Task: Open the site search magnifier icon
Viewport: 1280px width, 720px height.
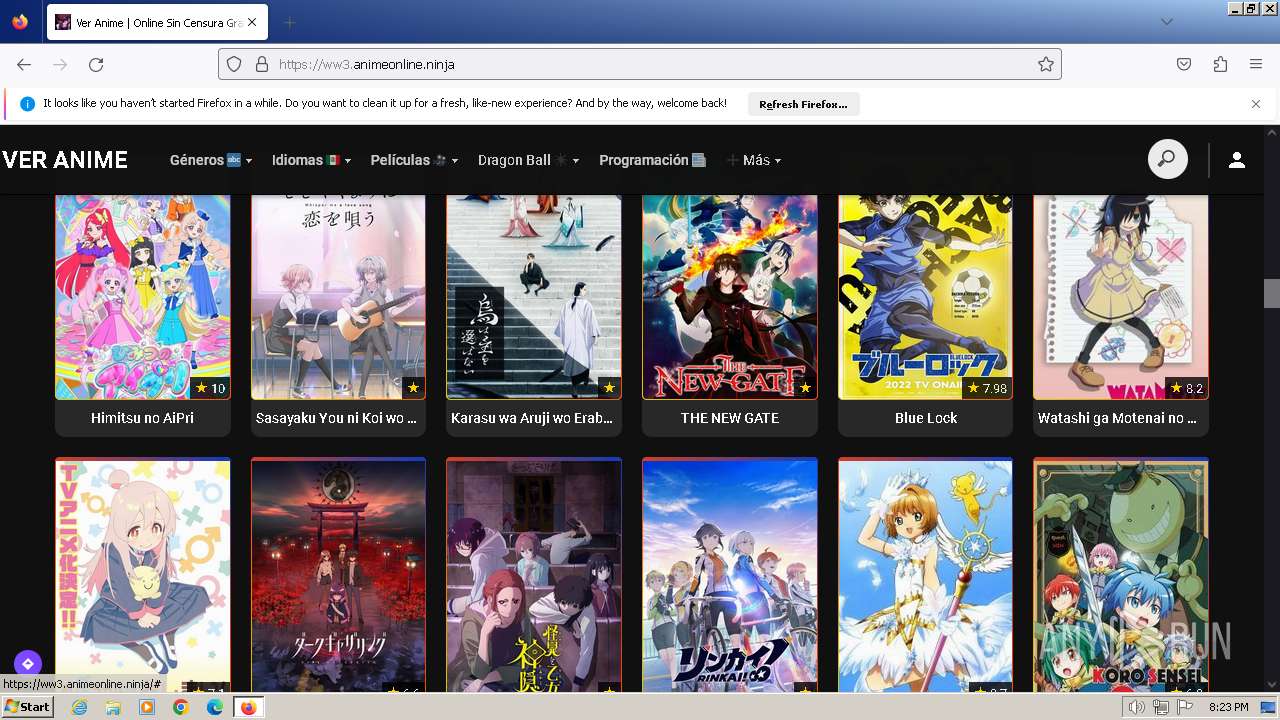Action: click(1167, 160)
